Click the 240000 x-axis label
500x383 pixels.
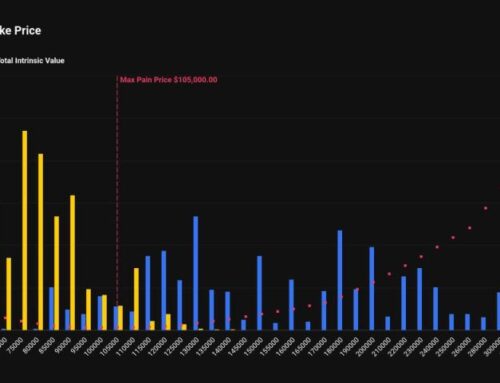430,347
